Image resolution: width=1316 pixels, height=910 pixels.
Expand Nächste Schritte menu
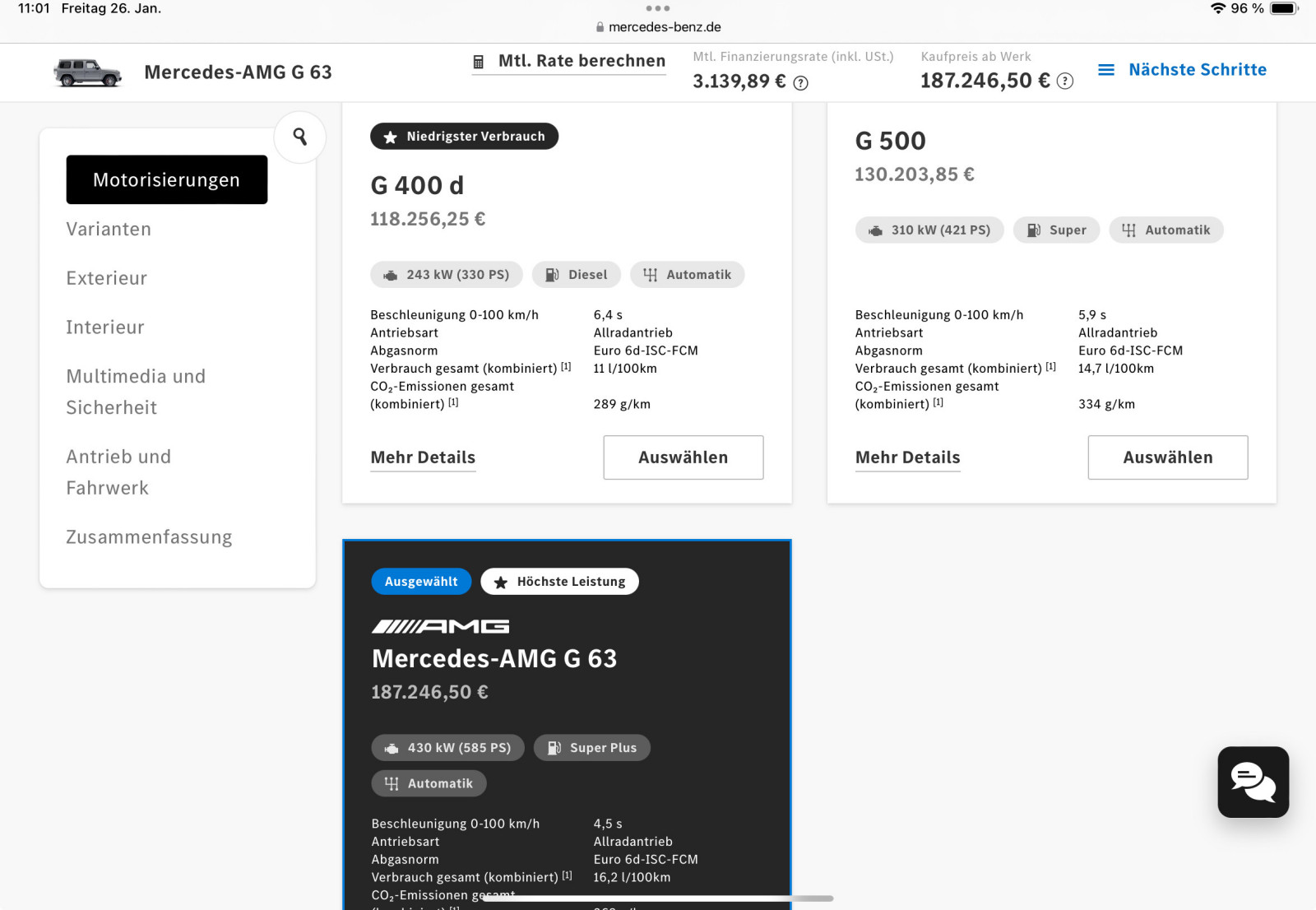1197,70
